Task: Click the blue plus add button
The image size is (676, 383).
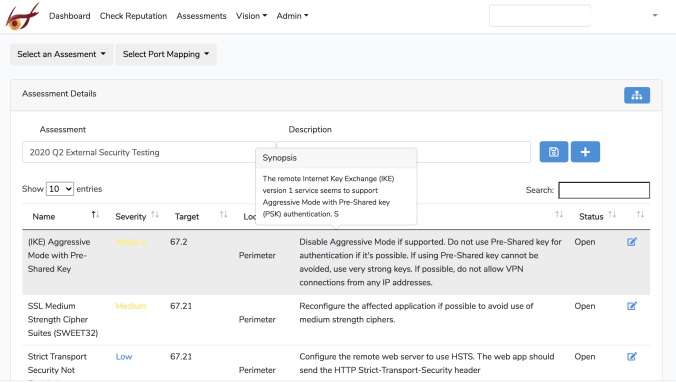Action: coord(585,152)
